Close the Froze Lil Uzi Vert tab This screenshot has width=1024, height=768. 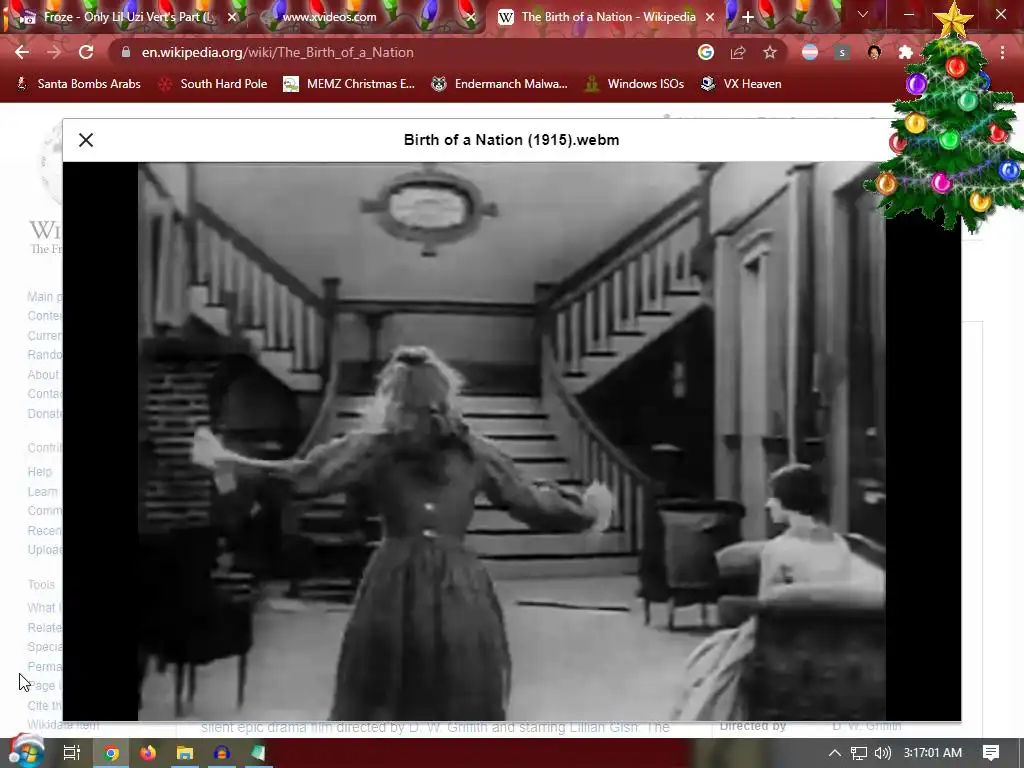click(232, 17)
